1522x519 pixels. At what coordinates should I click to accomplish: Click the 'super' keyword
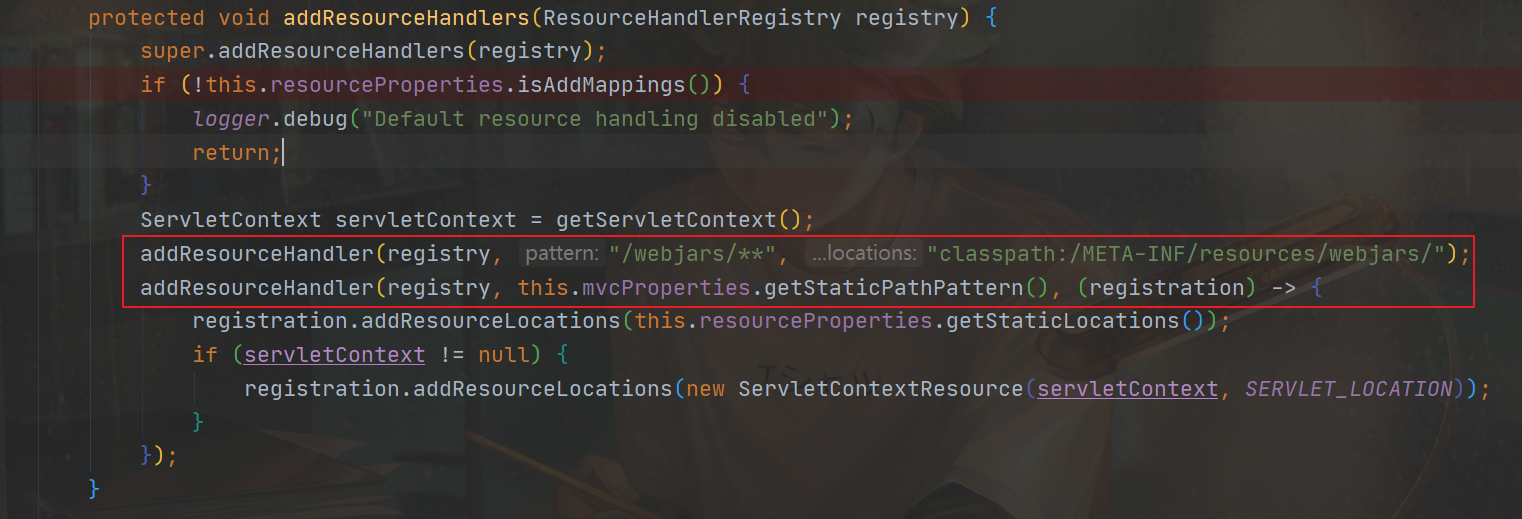[x=172, y=51]
